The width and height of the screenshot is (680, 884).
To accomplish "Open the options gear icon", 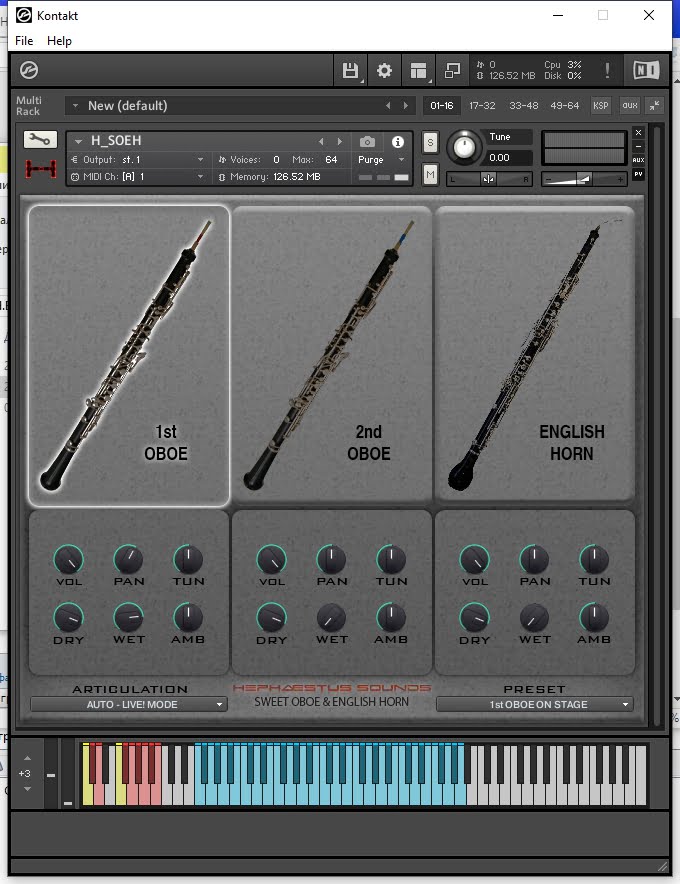I will coord(385,71).
